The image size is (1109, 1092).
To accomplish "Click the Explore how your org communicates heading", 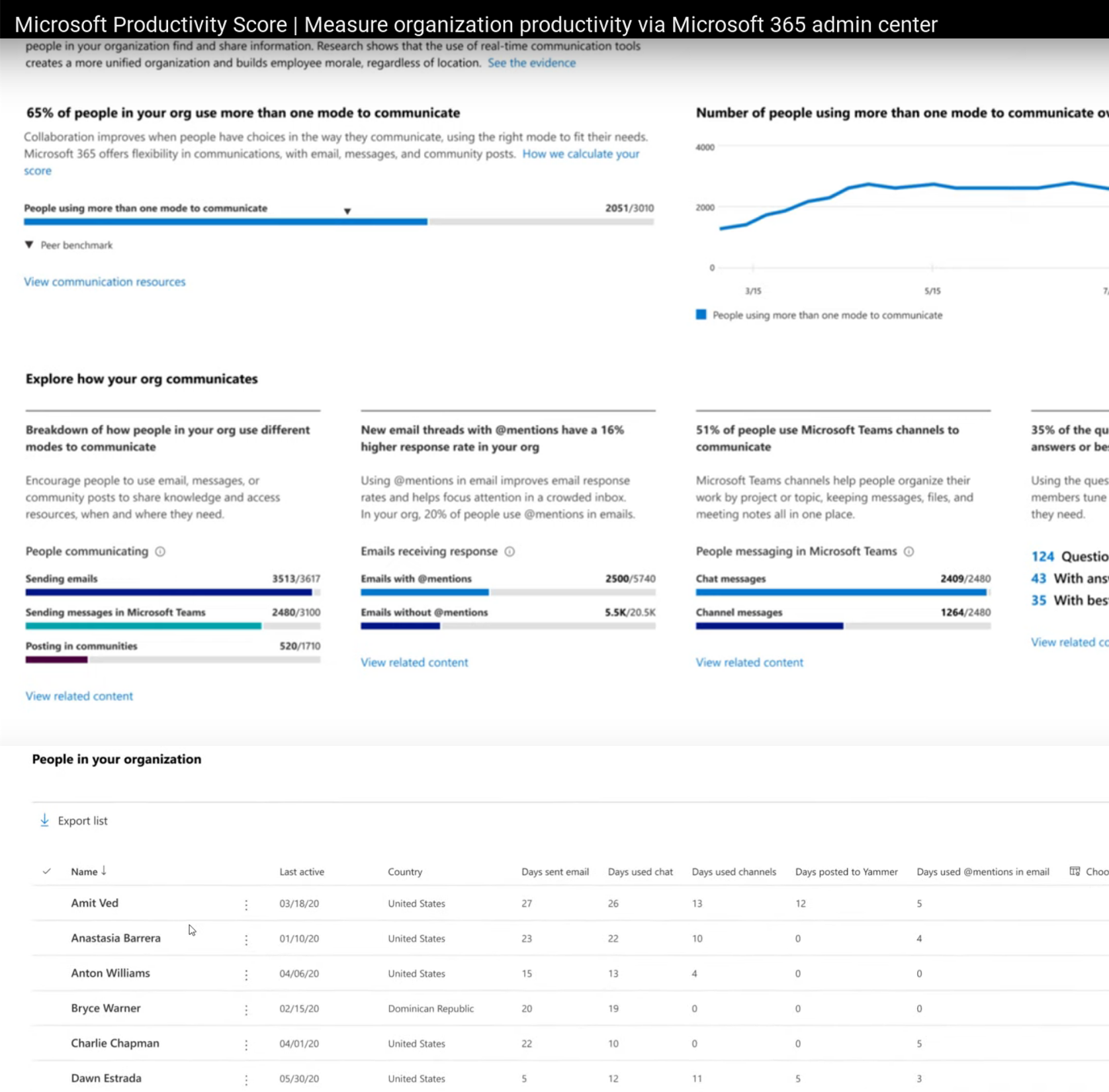I will (x=142, y=379).
